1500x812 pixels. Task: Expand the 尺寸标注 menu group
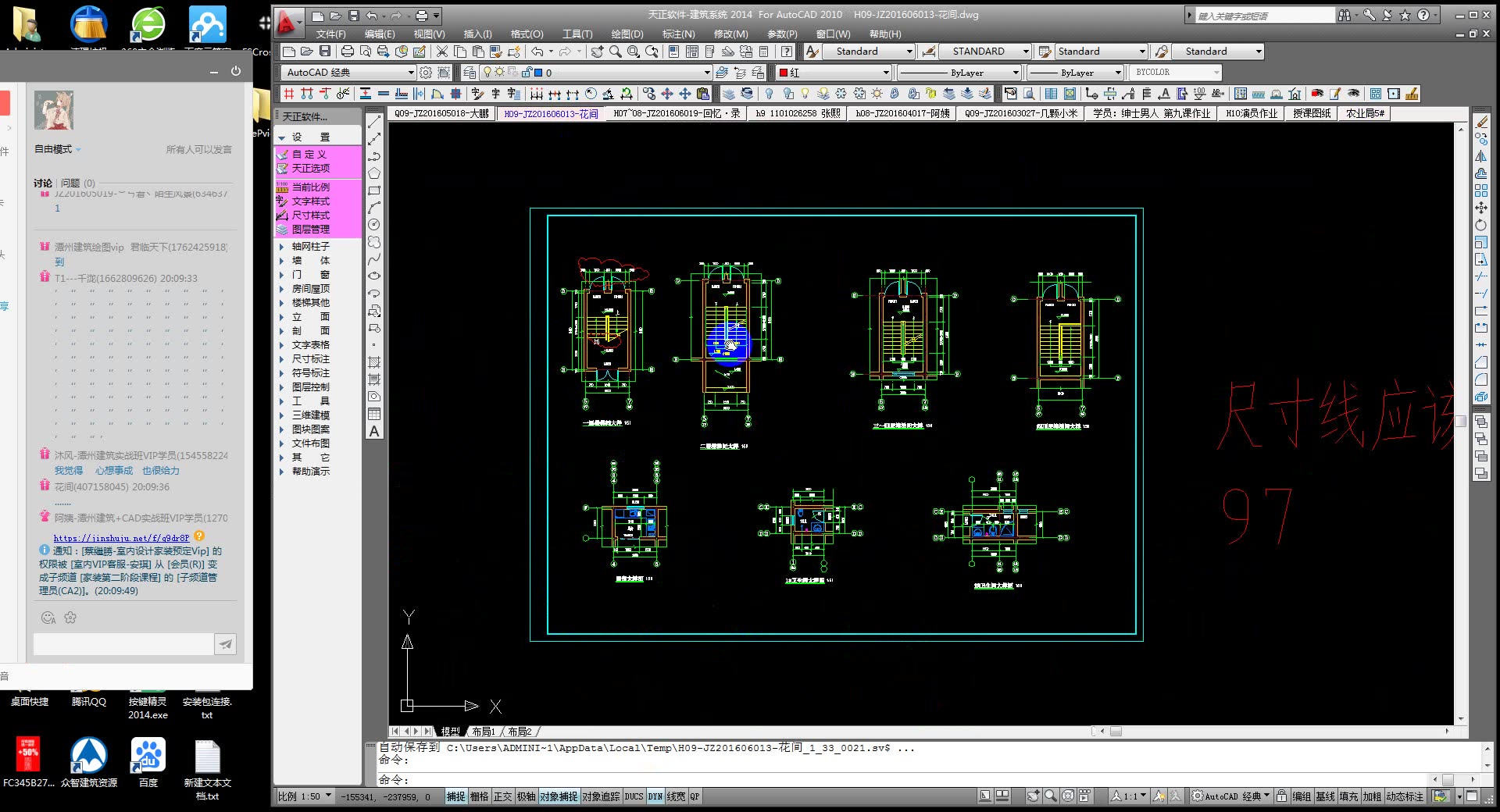311,359
